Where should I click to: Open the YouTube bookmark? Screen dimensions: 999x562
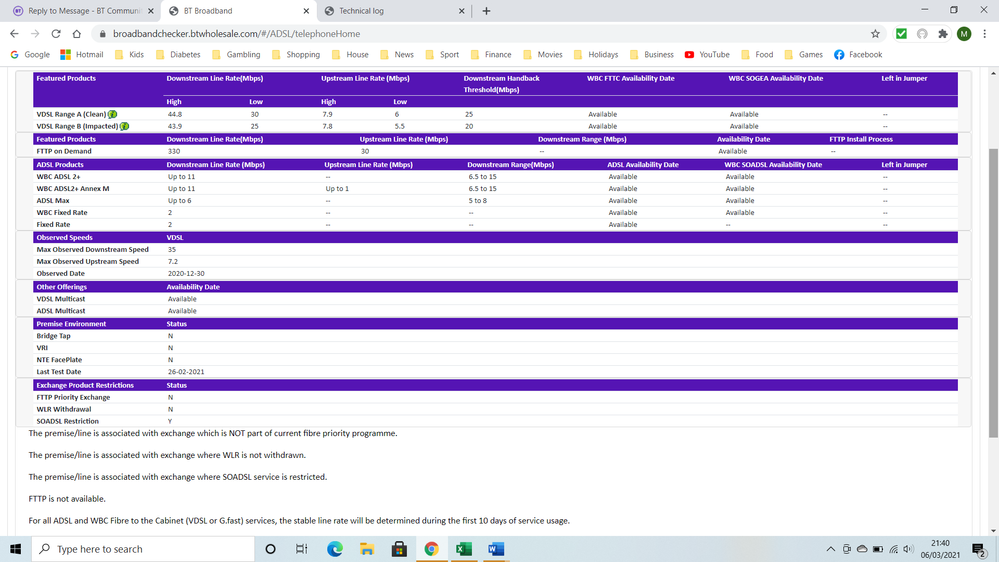click(706, 55)
